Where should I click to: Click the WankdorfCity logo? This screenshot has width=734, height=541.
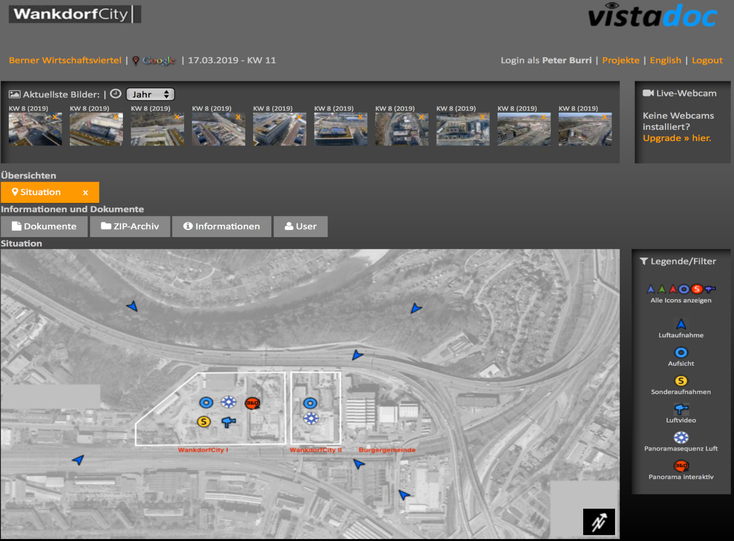[x=75, y=14]
